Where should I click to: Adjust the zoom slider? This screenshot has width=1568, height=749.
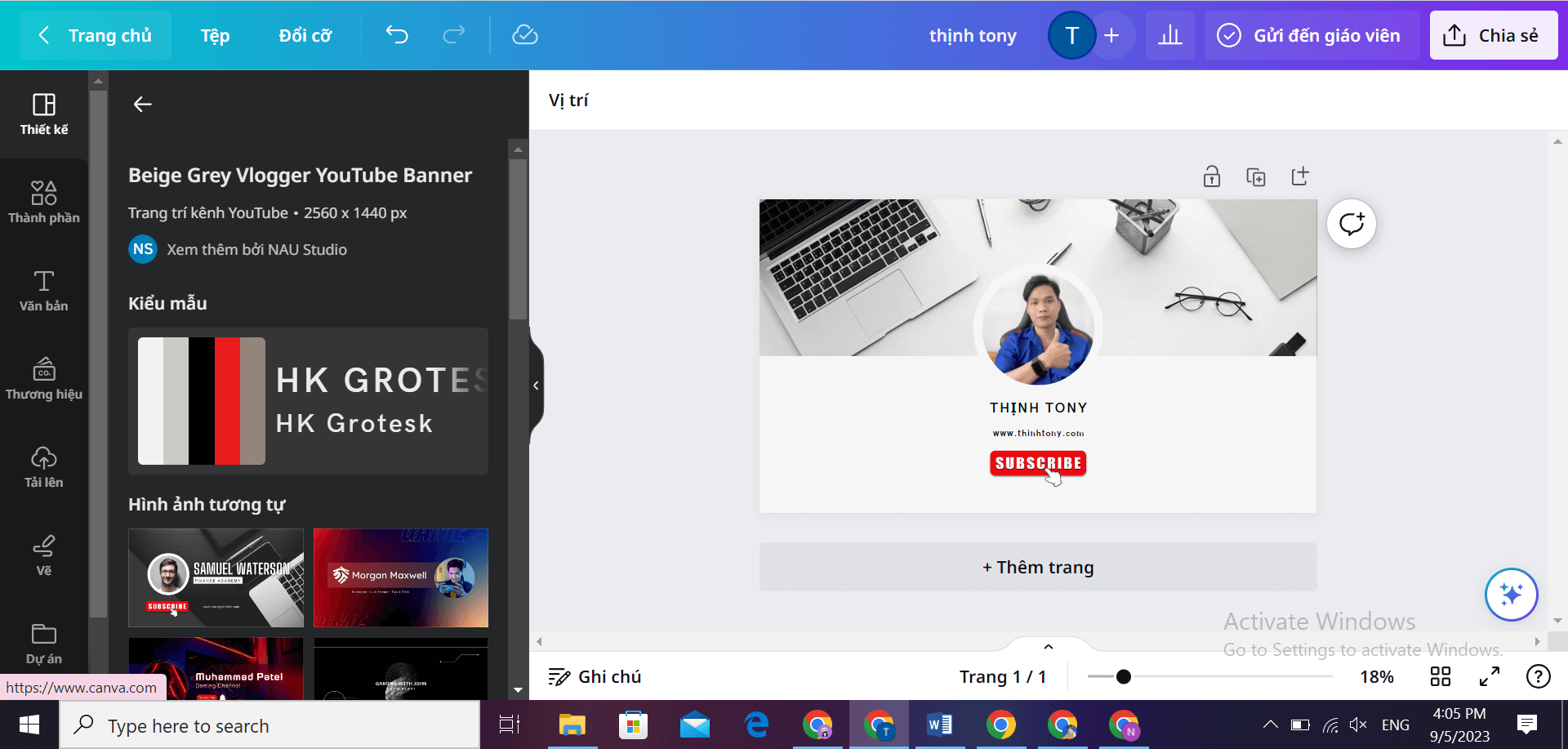tap(1125, 676)
